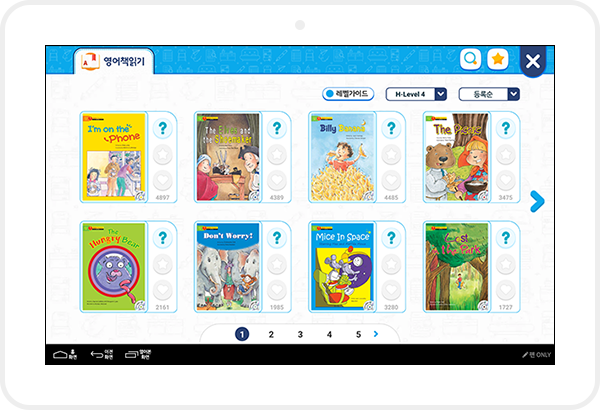The height and width of the screenshot is (410, 600).
Task: Go to next book page with right arrow
Action: coord(537,201)
